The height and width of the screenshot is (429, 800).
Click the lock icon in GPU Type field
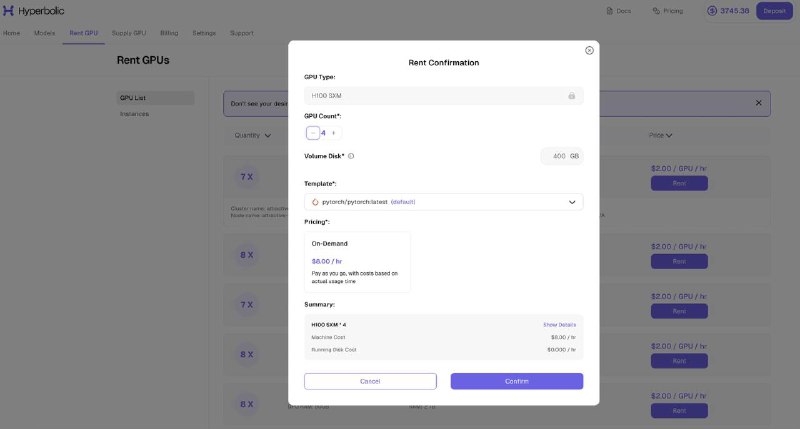[x=571, y=96]
